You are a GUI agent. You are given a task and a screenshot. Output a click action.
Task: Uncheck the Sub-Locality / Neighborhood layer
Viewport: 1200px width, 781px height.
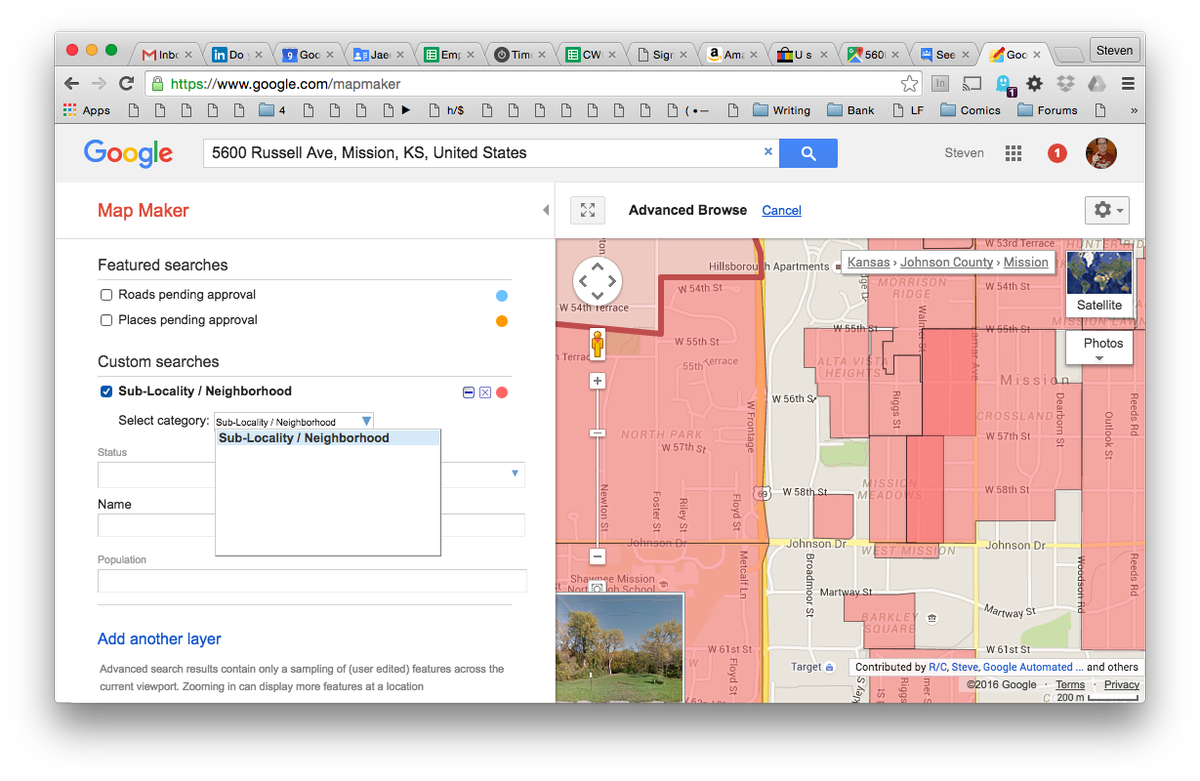point(106,391)
